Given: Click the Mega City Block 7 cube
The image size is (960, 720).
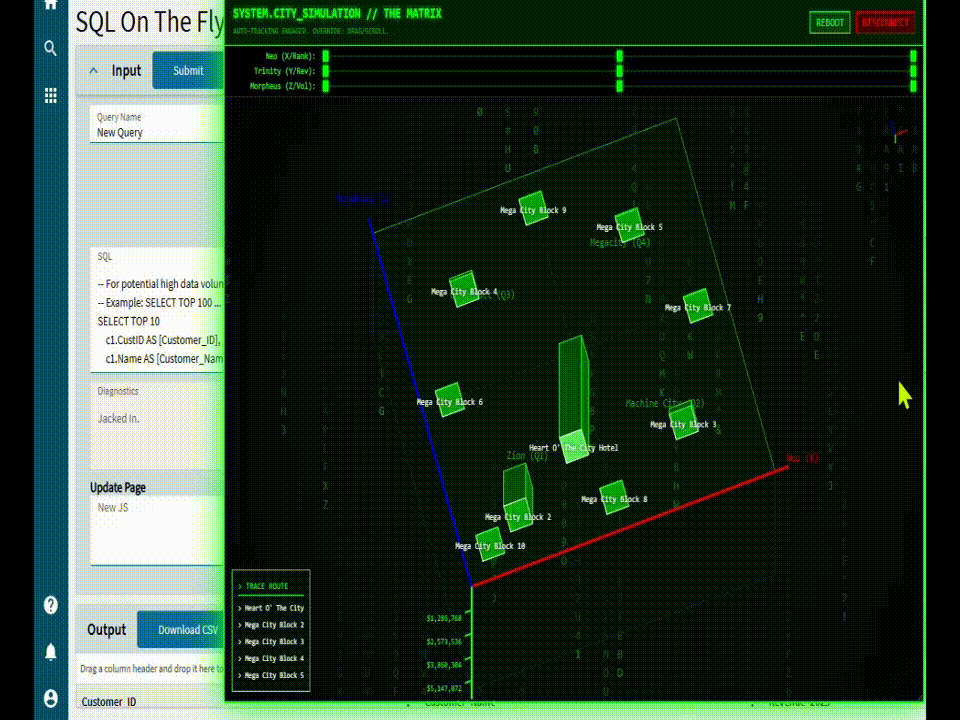Looking at the screenshot, I should pyautogui.click(x=697, y=306).
